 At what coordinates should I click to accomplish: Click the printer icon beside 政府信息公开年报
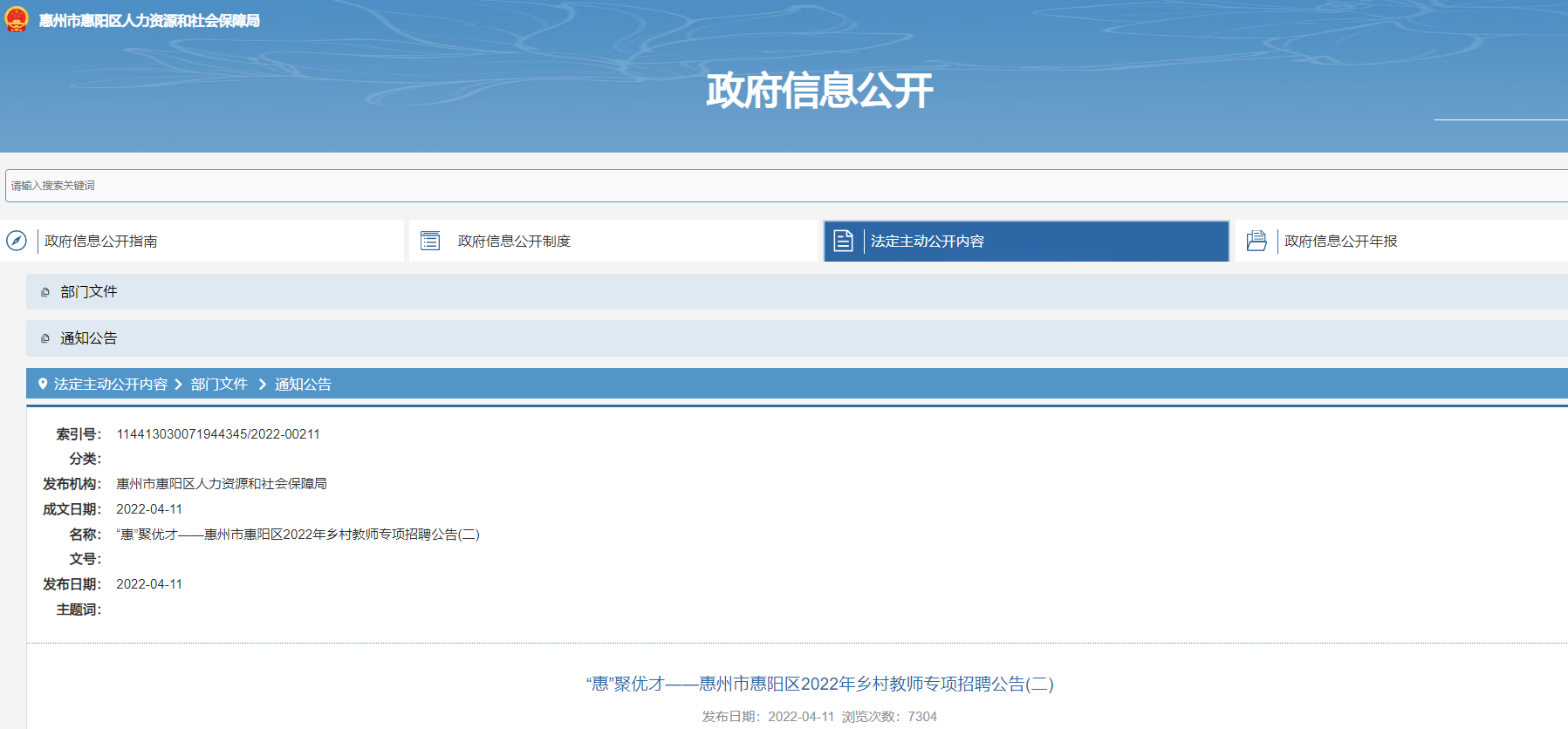pyautogui.click(x=1256, y=241)
